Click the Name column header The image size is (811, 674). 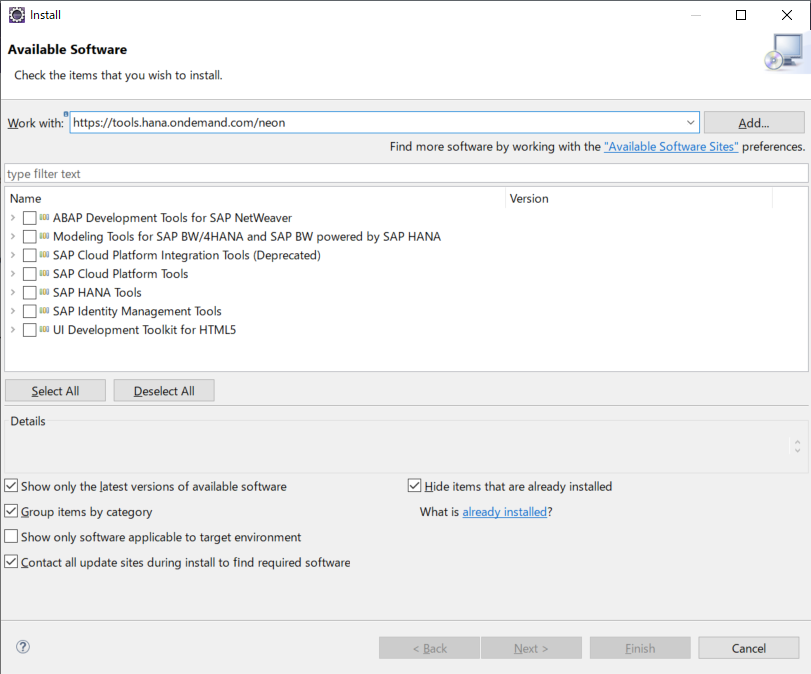[256, 199]
